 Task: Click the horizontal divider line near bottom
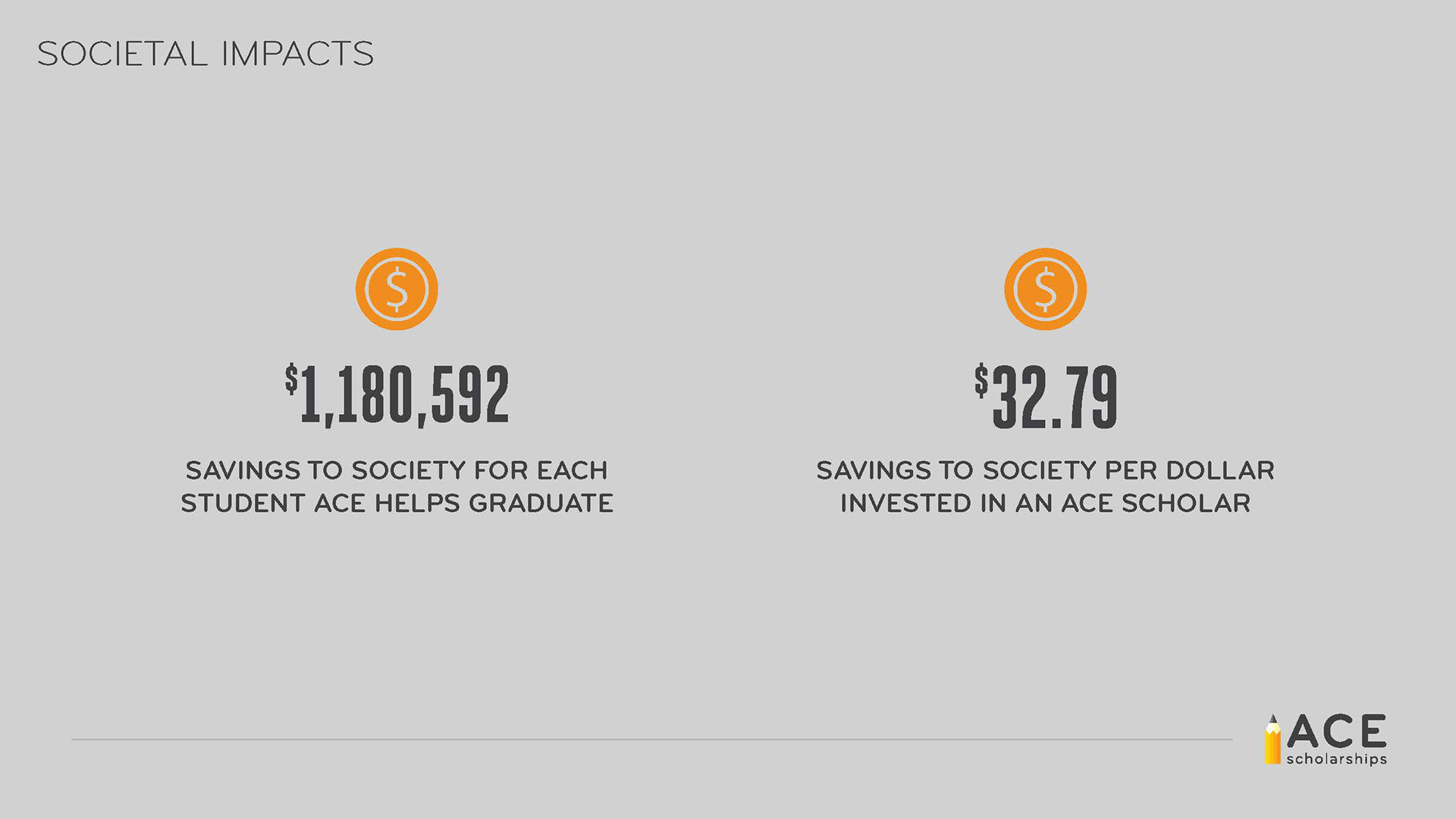coord(652,739)
